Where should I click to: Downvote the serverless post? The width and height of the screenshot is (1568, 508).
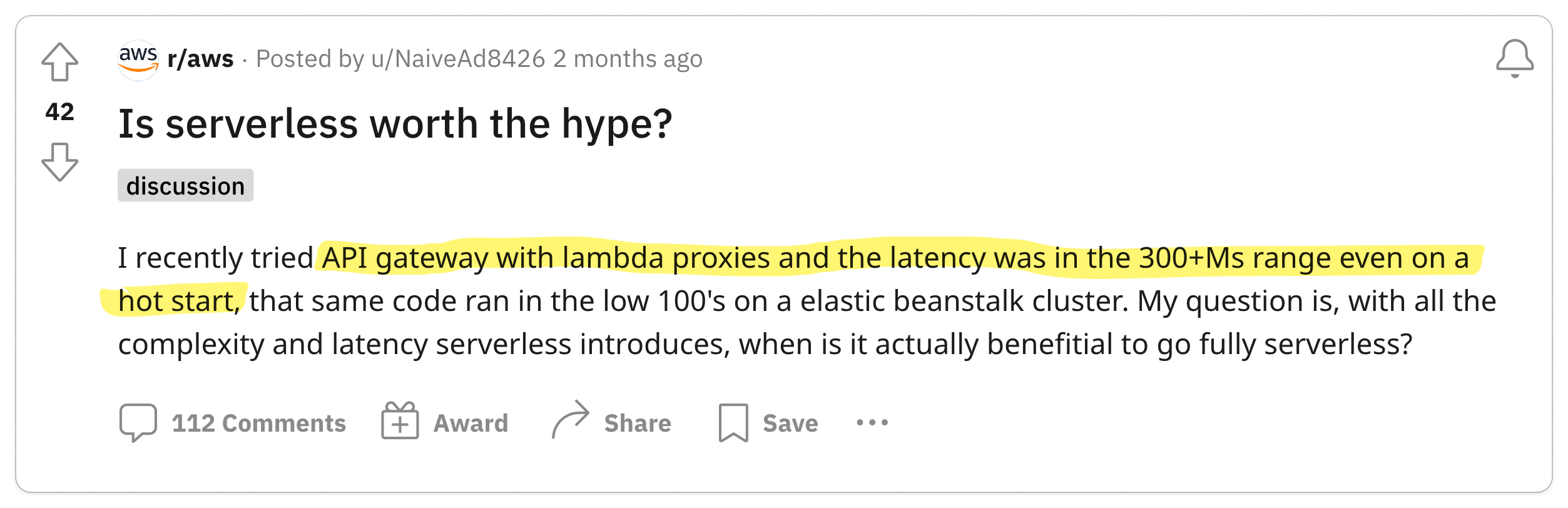click(x=60, y=162)
